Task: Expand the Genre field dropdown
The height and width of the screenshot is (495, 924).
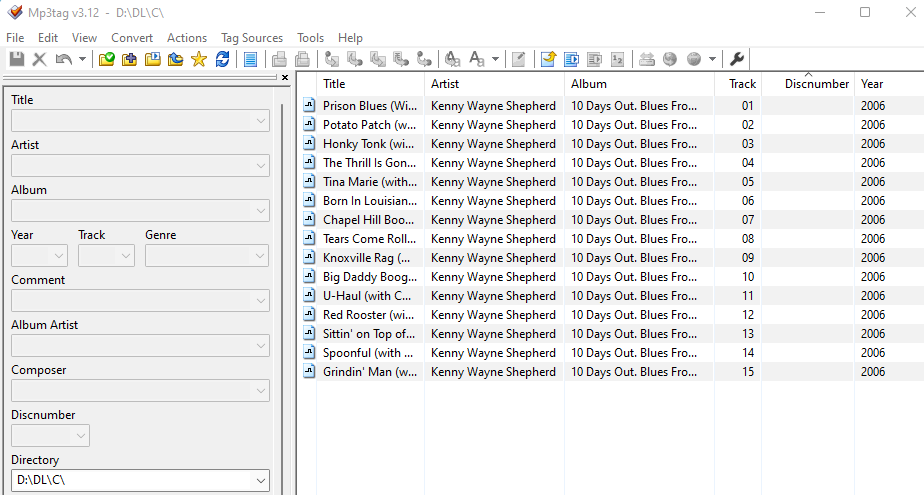Action: pos(260,256)
